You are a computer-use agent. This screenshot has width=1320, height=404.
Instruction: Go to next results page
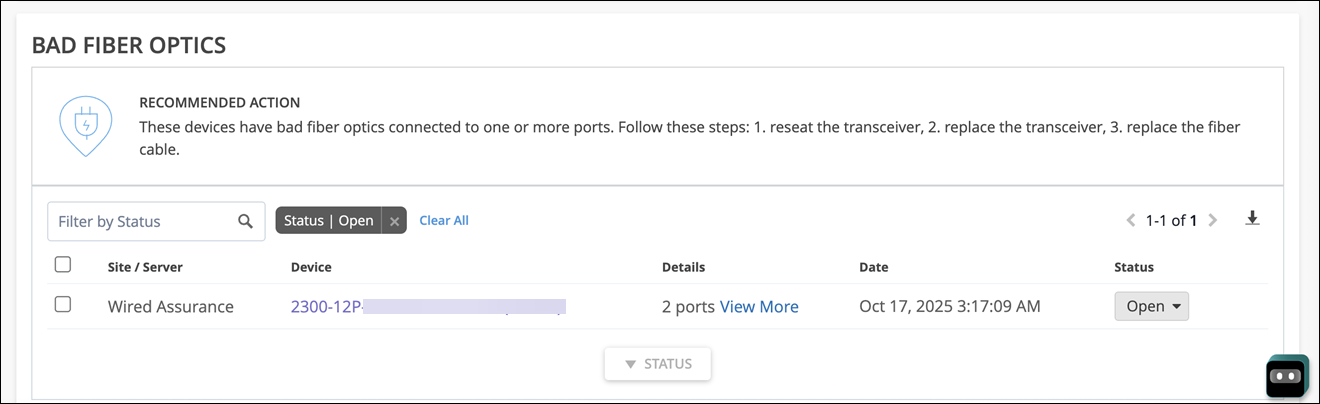[1213, 220]
